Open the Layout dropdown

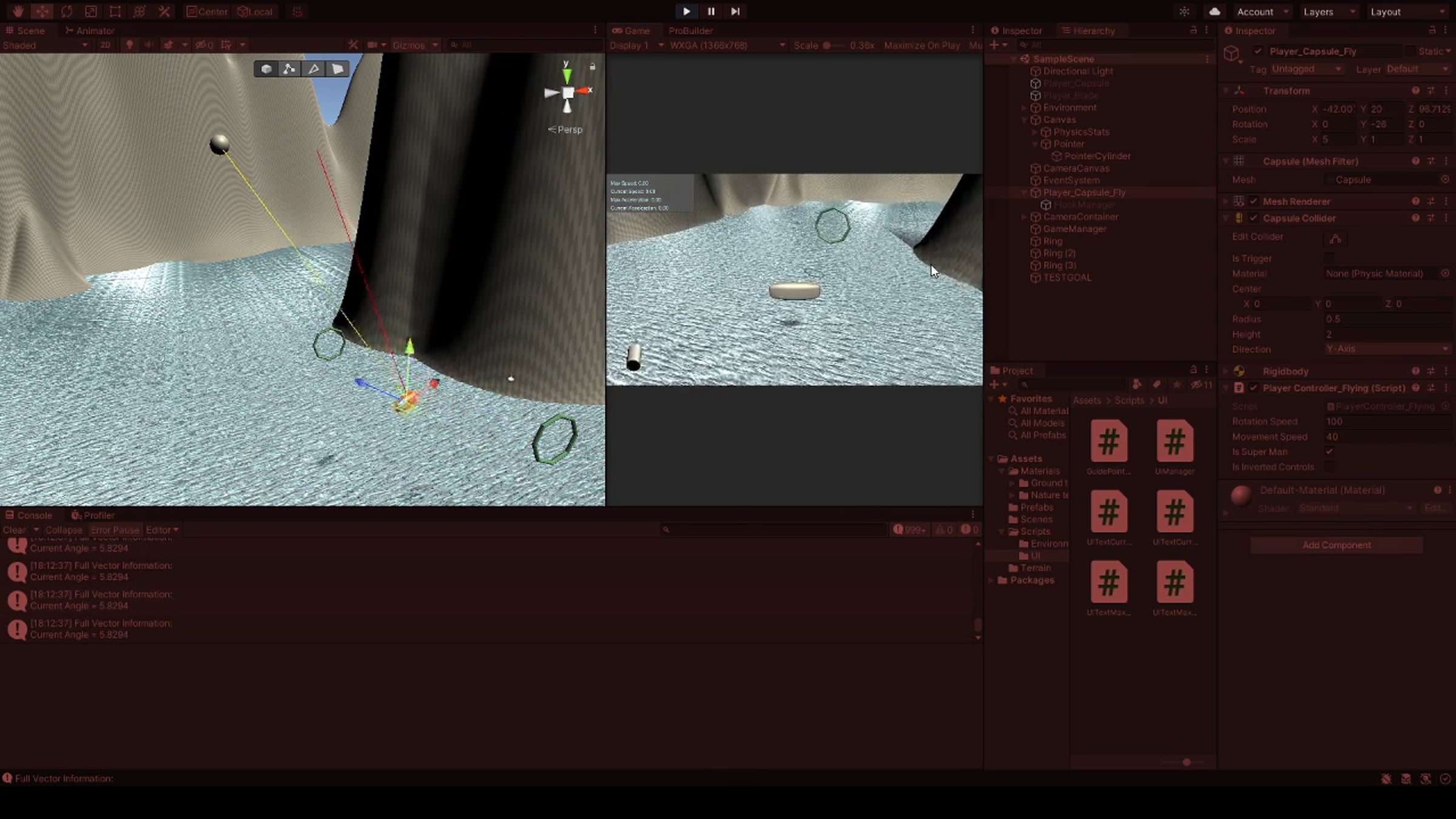click(1406, 12)
